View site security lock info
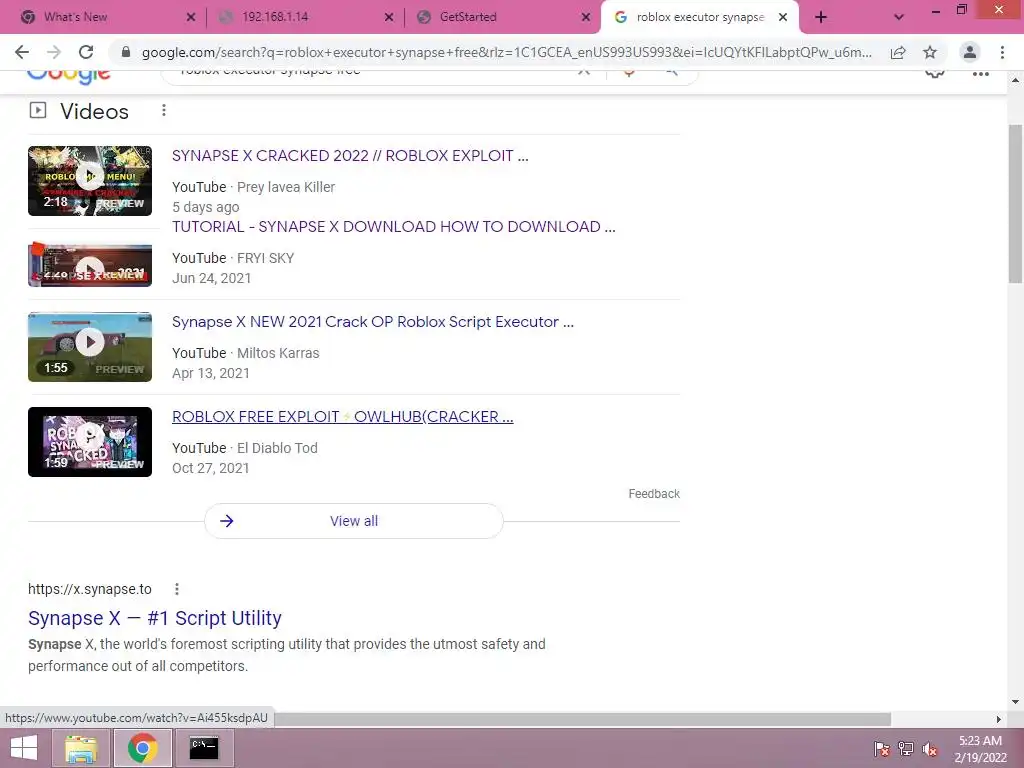 click(x=125, y=52)
